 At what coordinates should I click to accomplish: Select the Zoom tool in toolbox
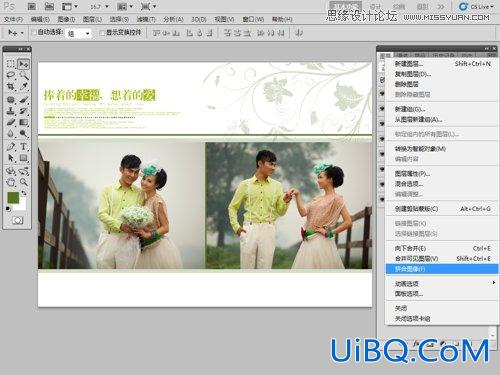23,182
